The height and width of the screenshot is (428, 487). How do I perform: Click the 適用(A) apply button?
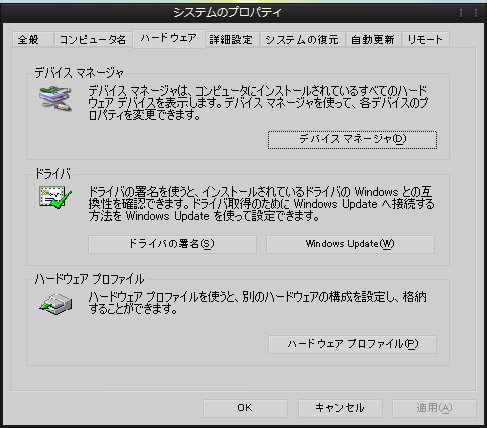click(434, 408)
